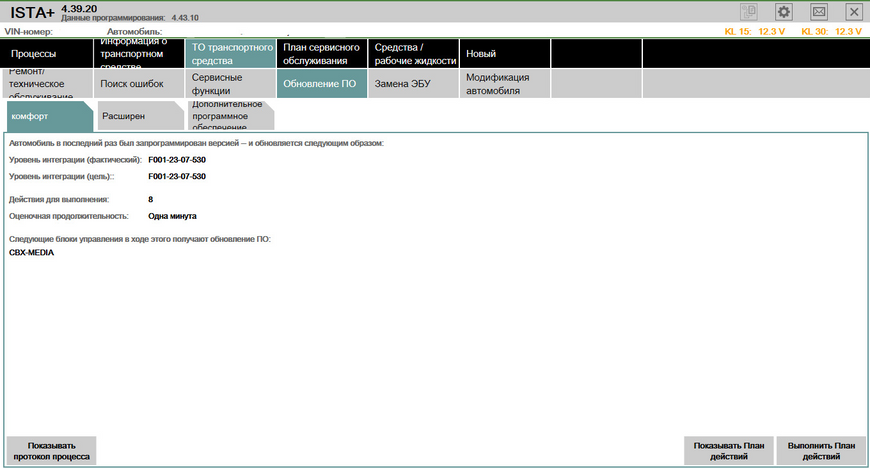The image size is (870, 469).
Task: Click Показывать План действий button
Action: (729, 451)
